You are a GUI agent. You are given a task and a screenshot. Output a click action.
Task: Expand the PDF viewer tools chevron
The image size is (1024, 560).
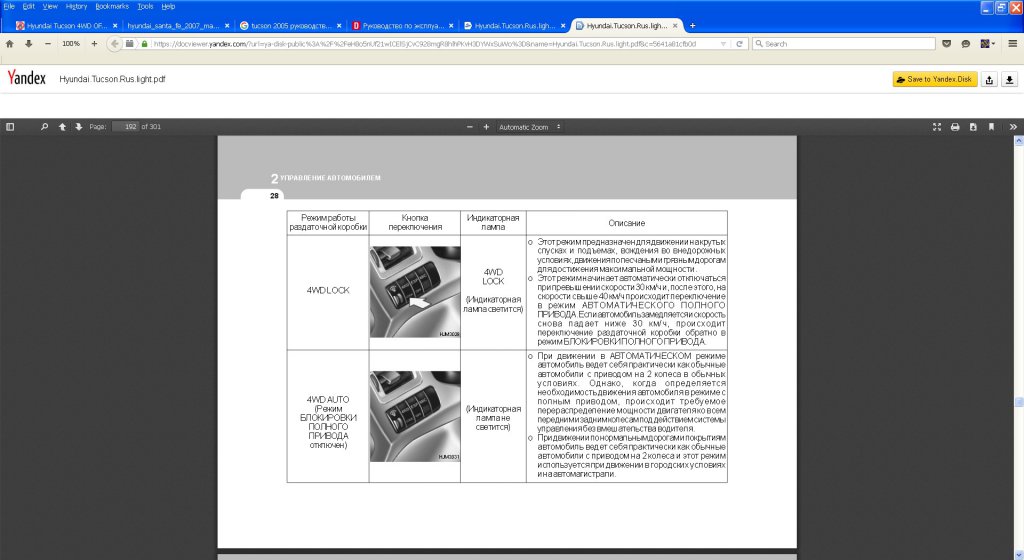coord(1013,127)
